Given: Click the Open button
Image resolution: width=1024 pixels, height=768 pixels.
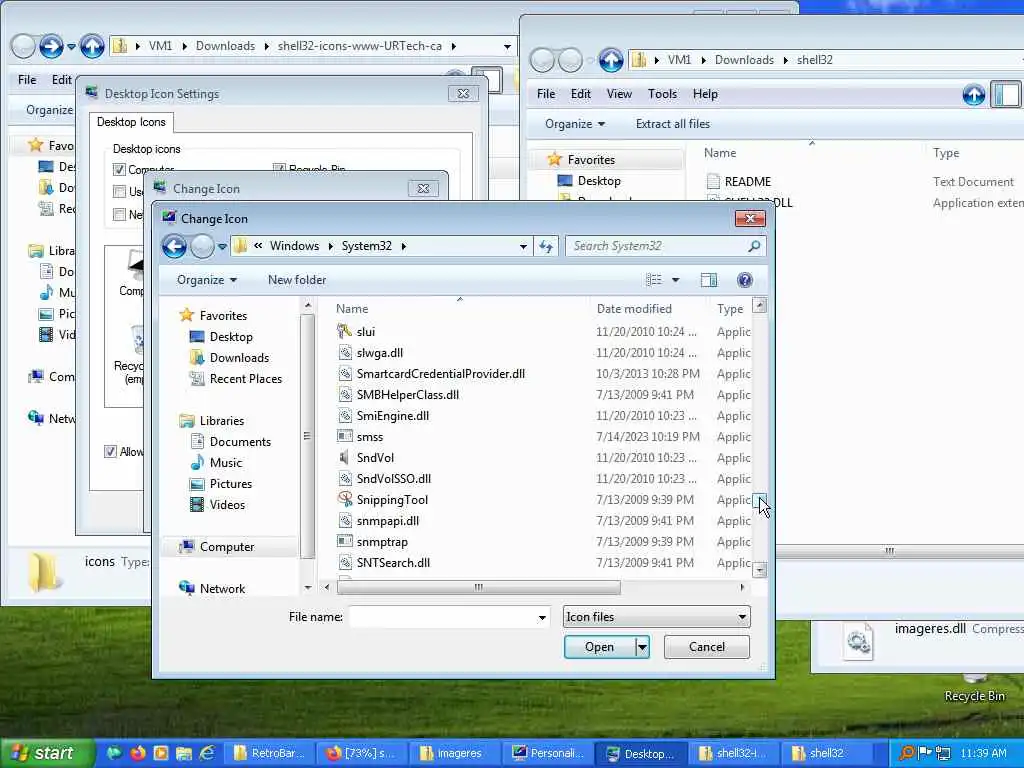Looking at the screenshot, I should [x=600, y=647].
